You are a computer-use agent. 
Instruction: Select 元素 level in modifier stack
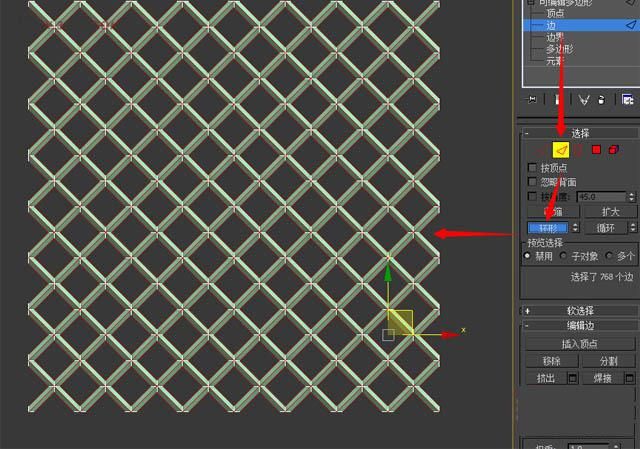555,61
